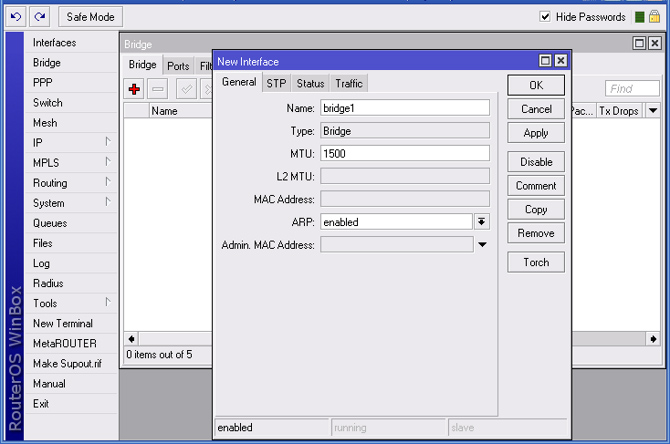Click the redo arrow icon

click(x=39, y=16)
